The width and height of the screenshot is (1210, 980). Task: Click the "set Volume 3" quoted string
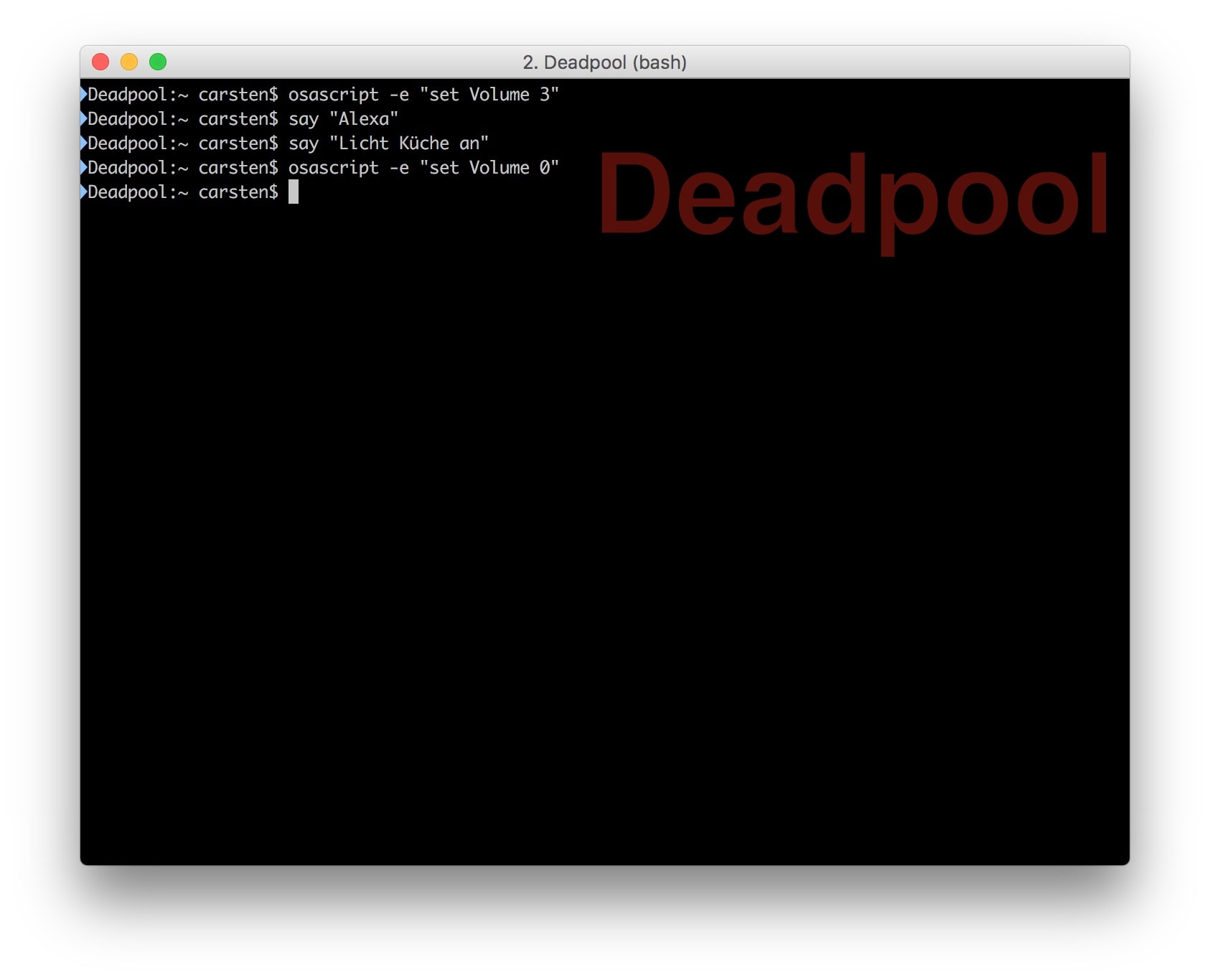tap(489, 95)
